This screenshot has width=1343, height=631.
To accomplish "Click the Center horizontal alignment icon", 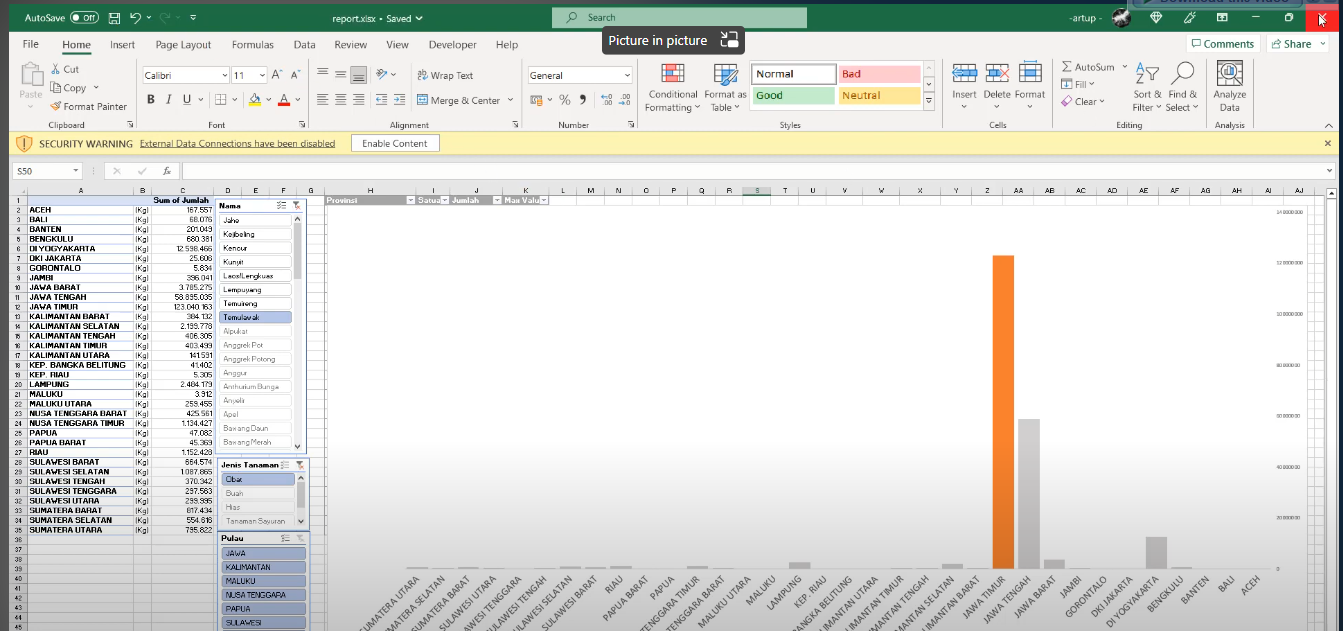I will pyautogui.click(x=341, y=99).
